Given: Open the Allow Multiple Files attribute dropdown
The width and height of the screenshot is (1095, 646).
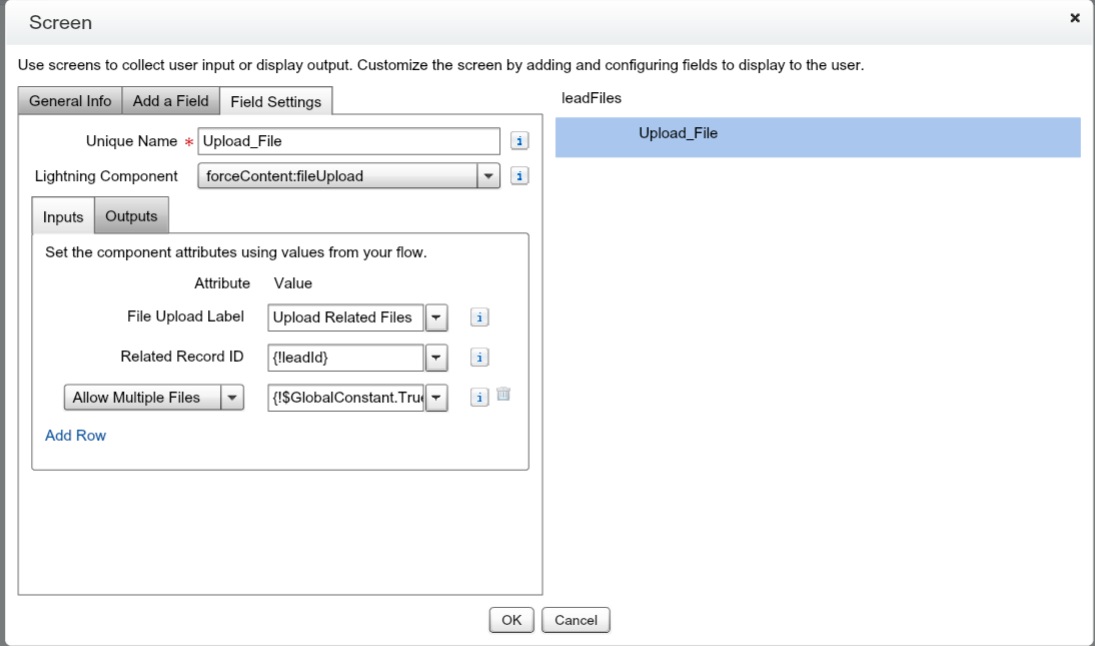Looking at the screenshot, I should click(231, 397).
